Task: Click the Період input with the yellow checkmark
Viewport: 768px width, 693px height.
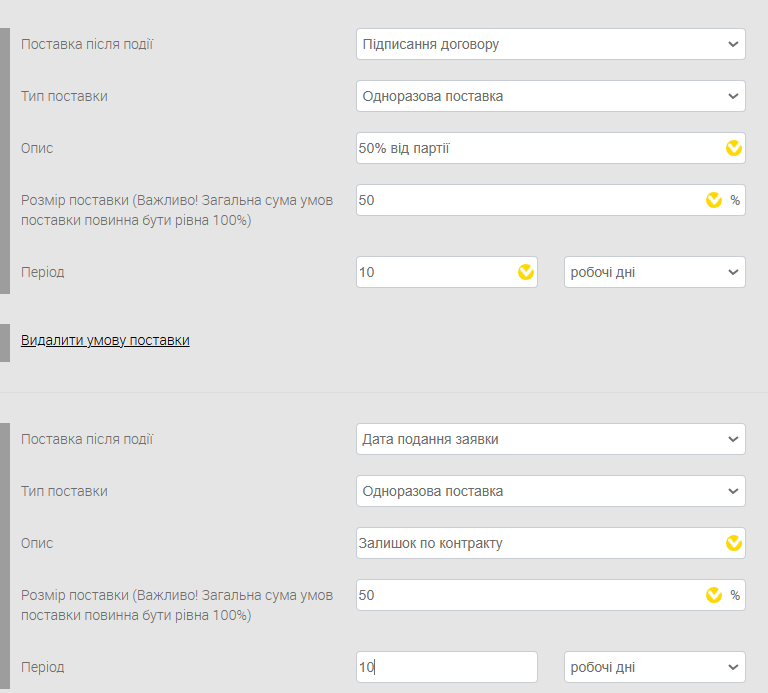Action: (x=435, y=272)
